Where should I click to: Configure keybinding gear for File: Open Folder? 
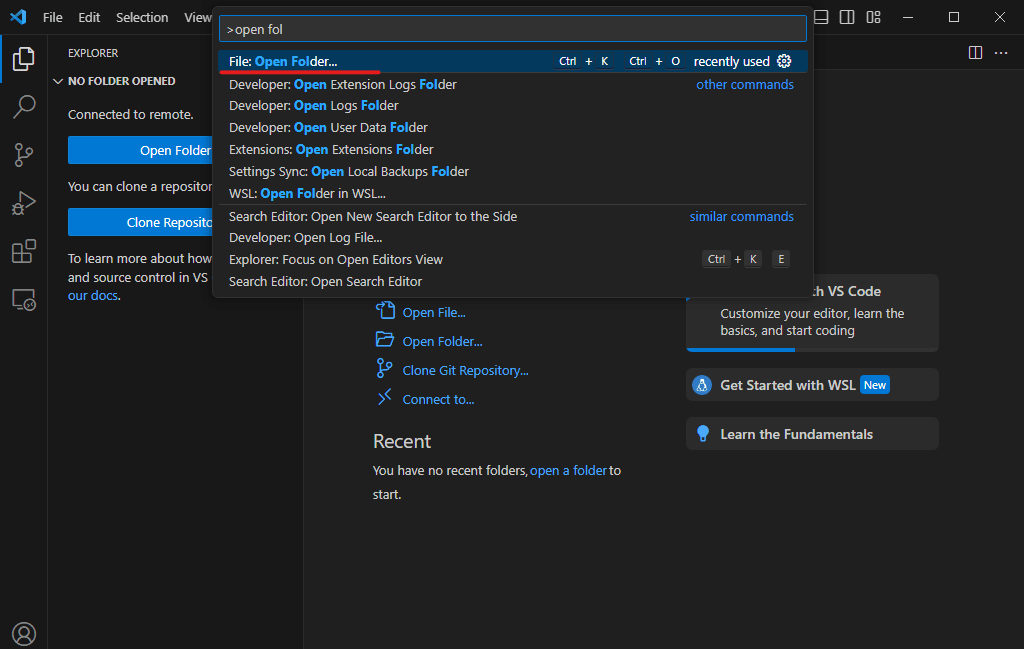click(784, 61)
